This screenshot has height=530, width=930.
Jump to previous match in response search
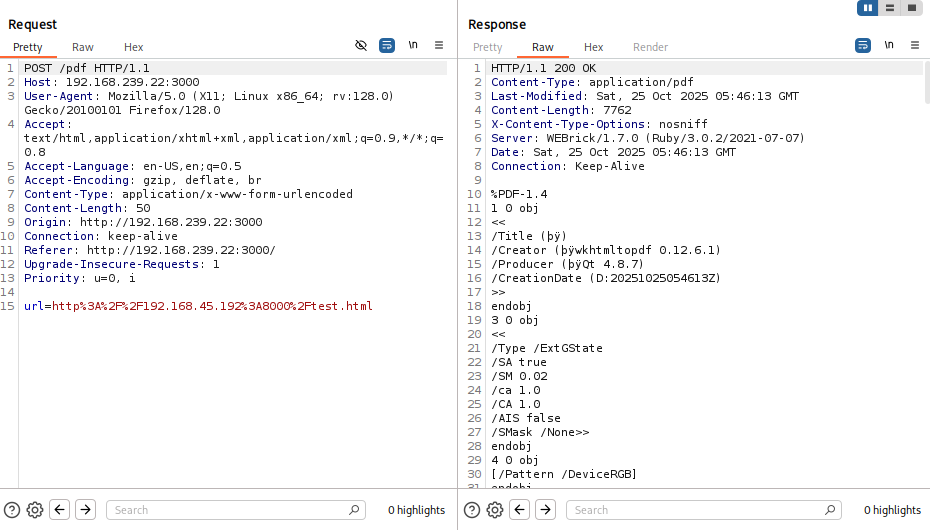tap(520, 510)
